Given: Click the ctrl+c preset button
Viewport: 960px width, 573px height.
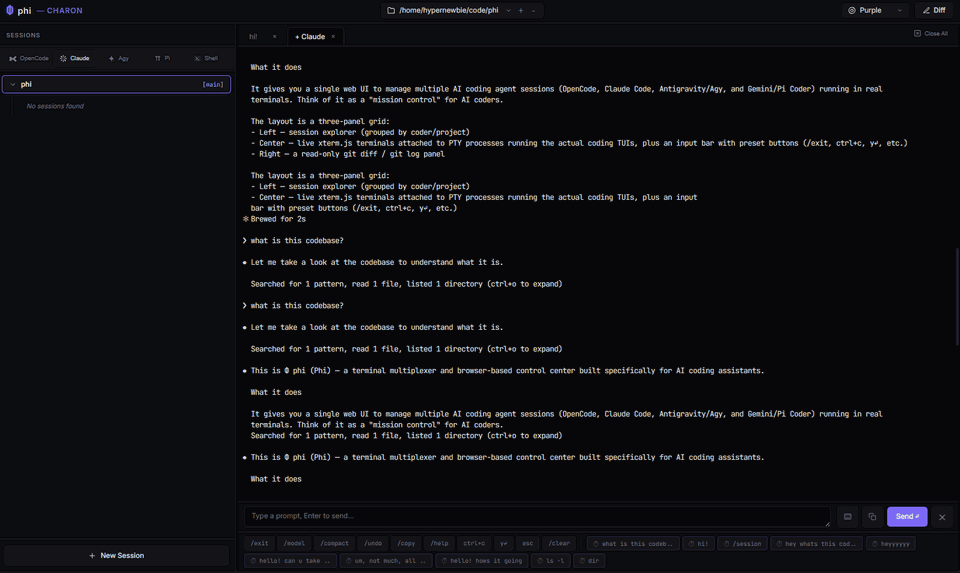Looking at the screenshot, I should [x=474, y=543].
